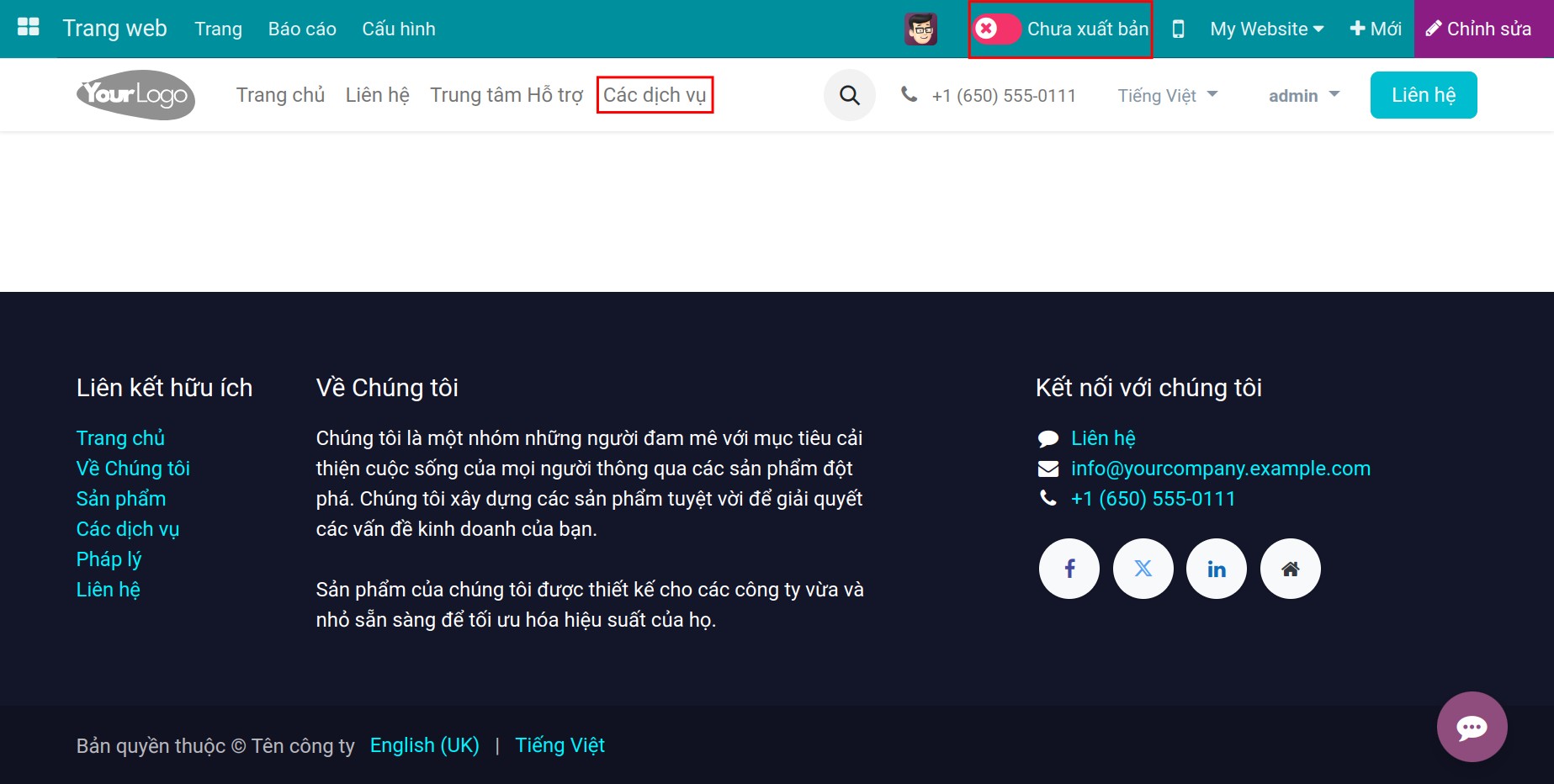
Task: Open the Báo cáo menu
Action: tap(302, 29)
